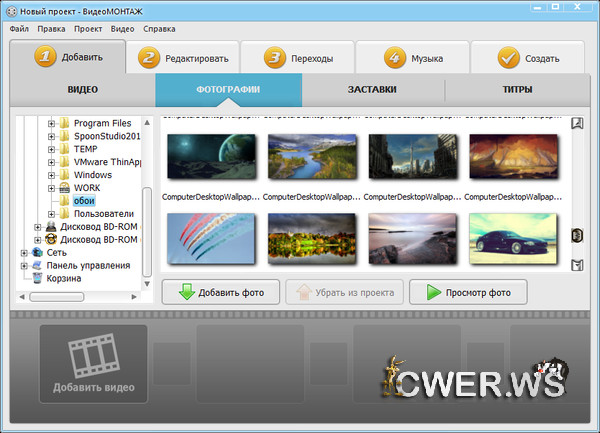Screen dimensions: 600x433
Task: Click the first Дисковод BD-ROM drive icon
Action: click(x=51, y=227)
